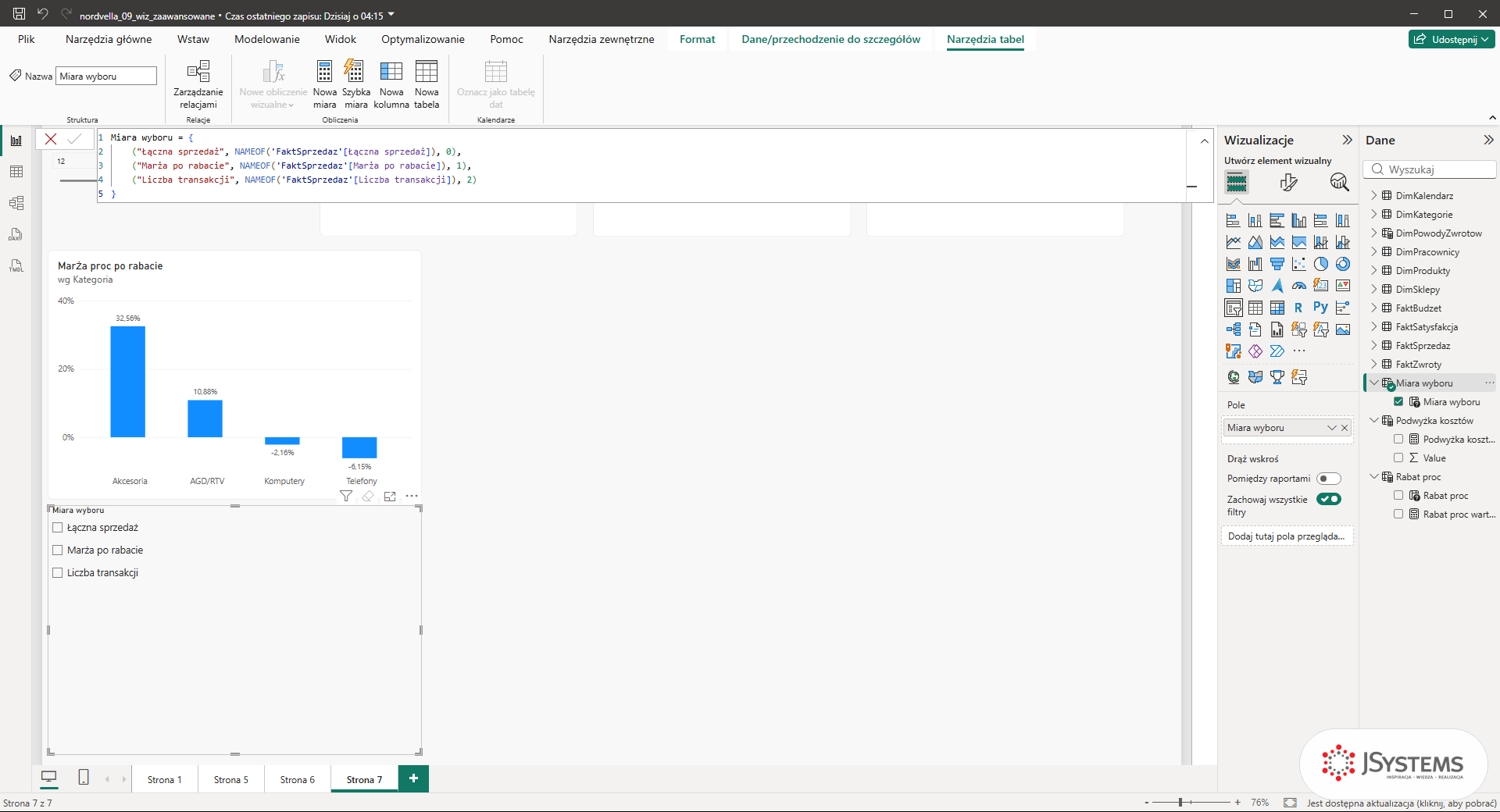Image resolution: width=1500 pixels, height=812 pixels.
Task: Open Model view in left sidebar
Action: coord(16,203)
